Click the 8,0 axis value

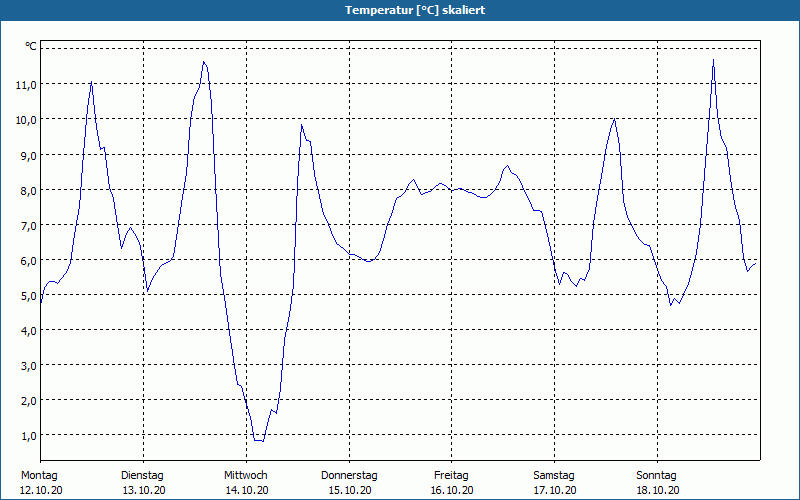tap(29, 191)
